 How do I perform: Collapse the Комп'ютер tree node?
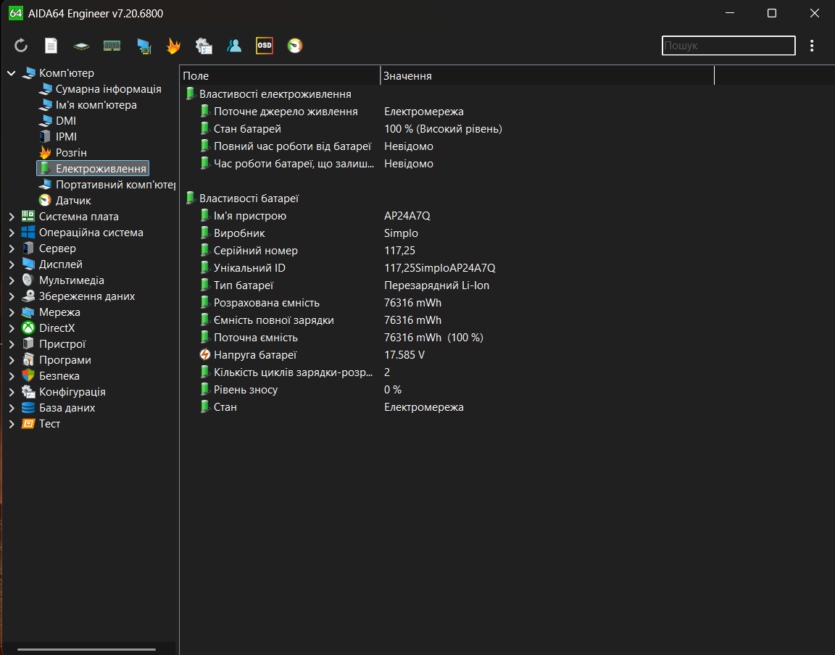[12, 73]
